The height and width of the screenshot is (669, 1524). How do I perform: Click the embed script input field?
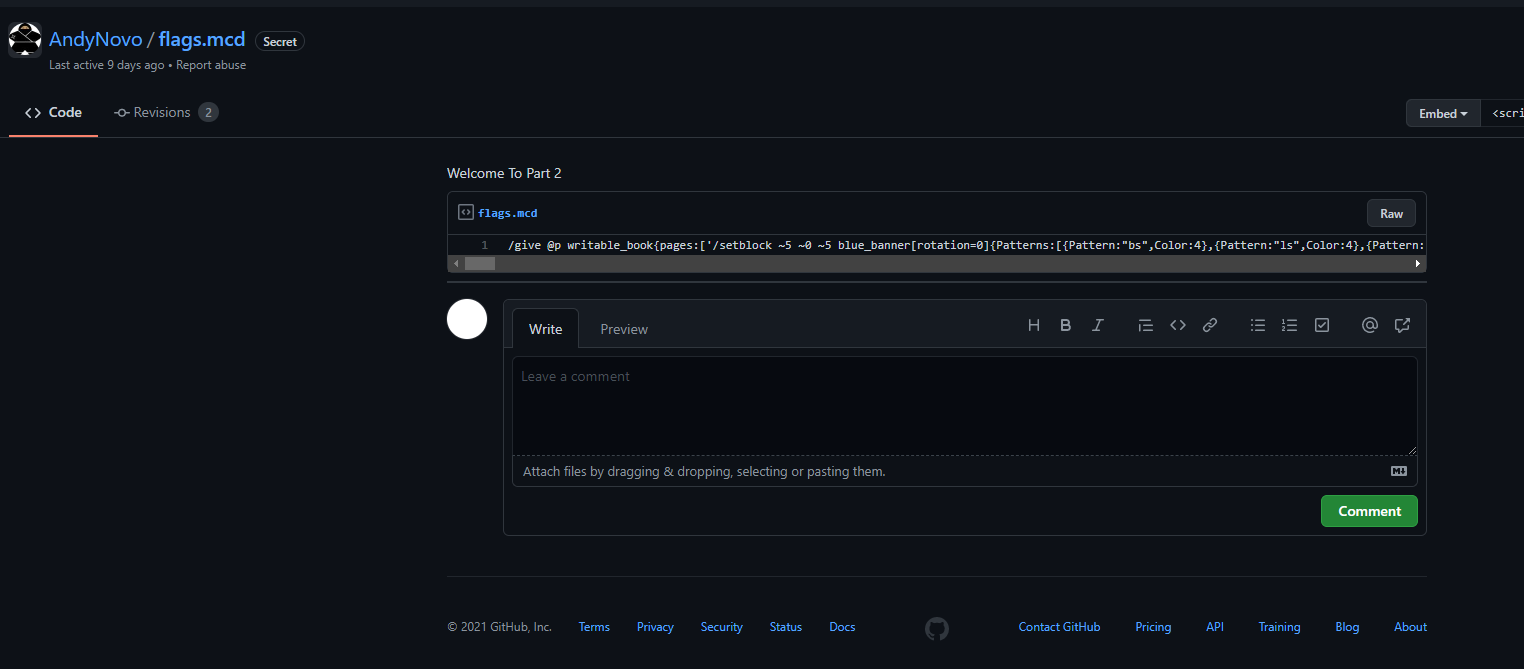point(1502,113)
